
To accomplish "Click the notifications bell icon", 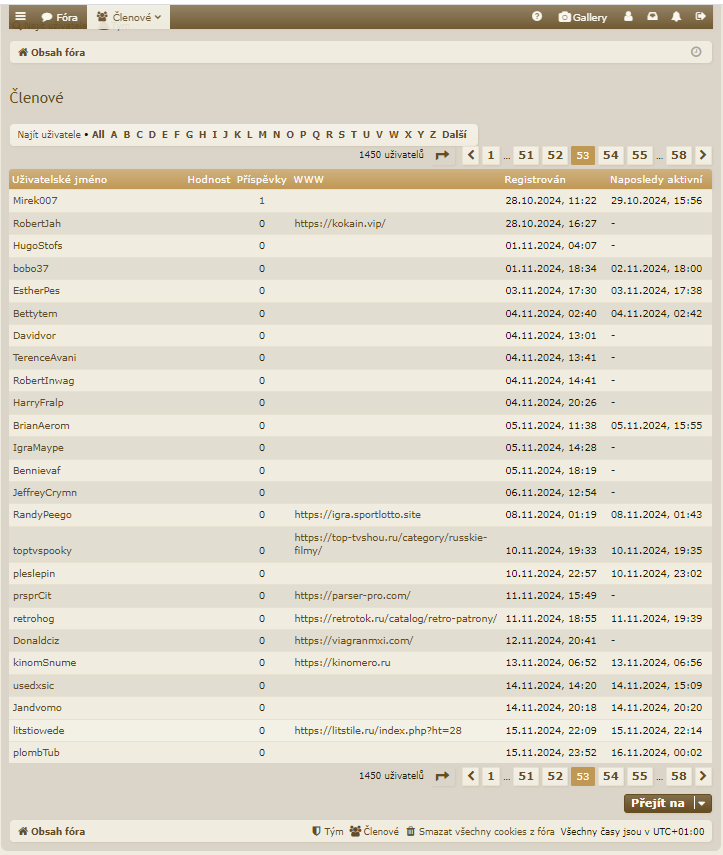I will (676, 17).
